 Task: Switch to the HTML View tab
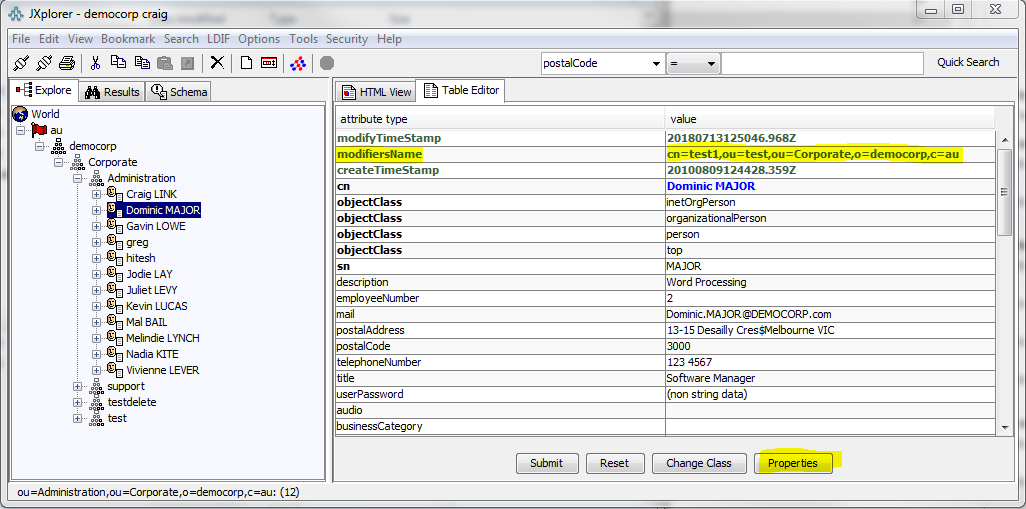(x=377, y=92)
